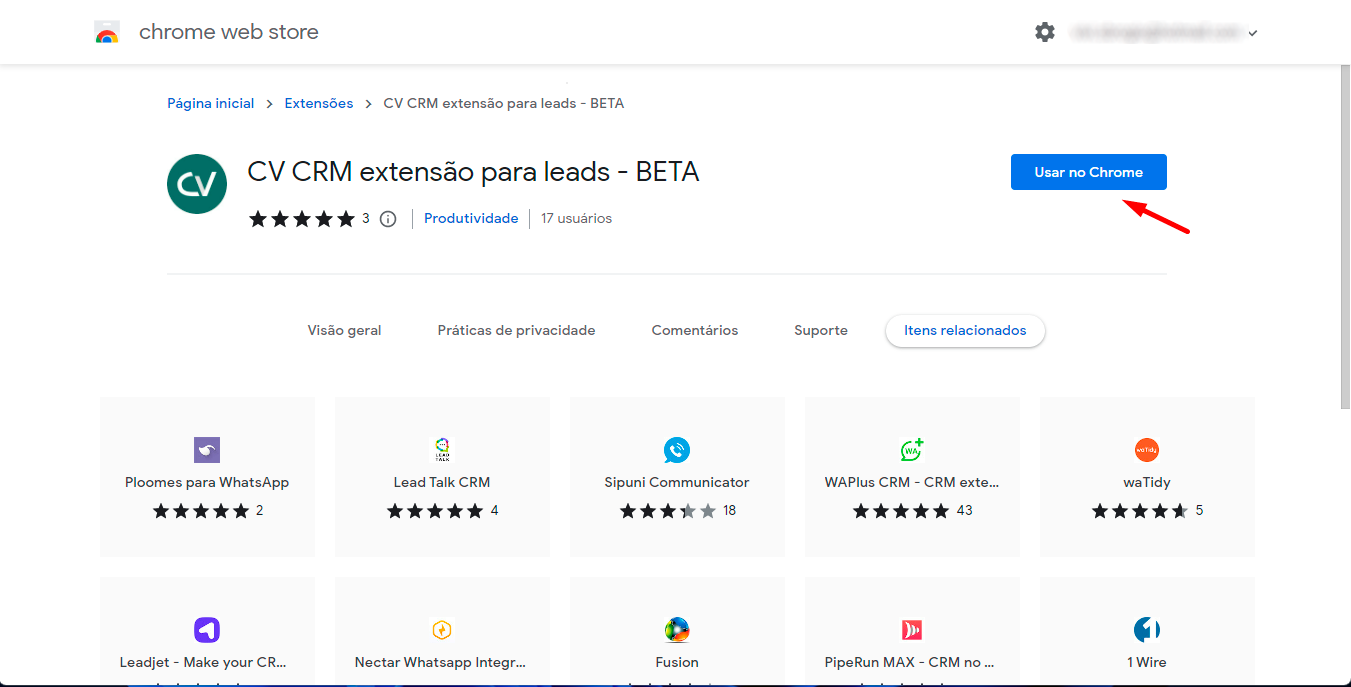Click the 1 Wire icon
The width and height of the screenshot is (1351, 687).
click(1147, 630)
